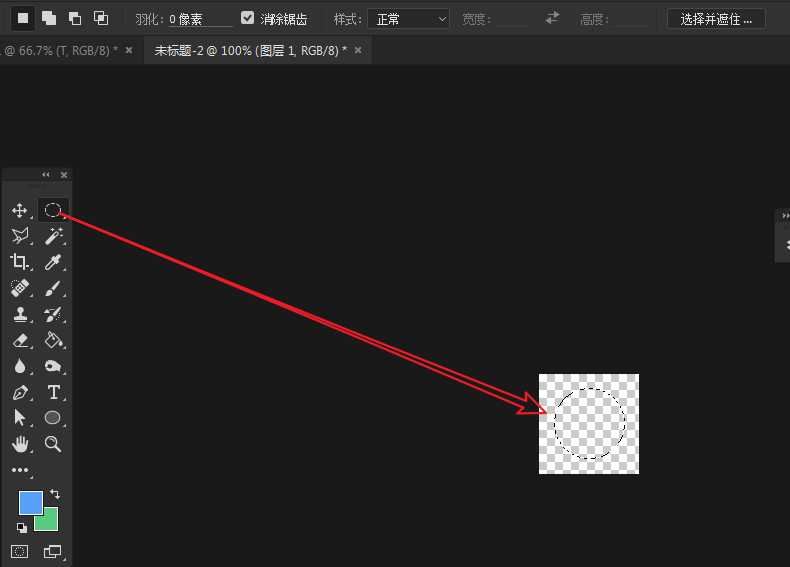790x567 pixels.
Task: Choose the Eraser tool
Action: [x=19, y=340]
